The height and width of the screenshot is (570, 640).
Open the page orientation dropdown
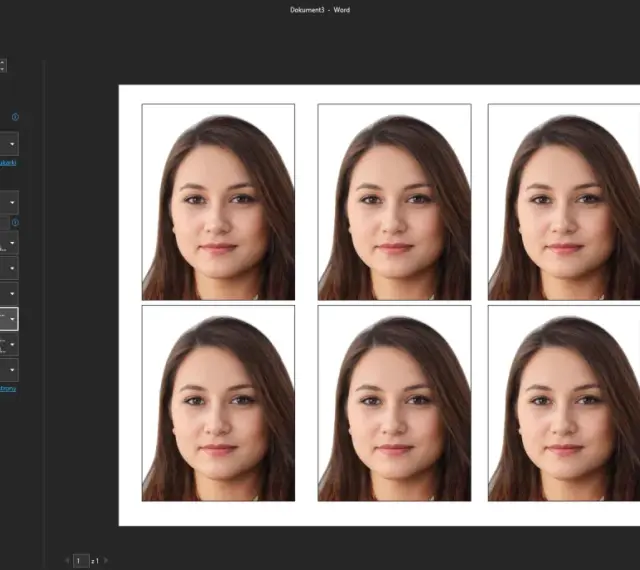(x=9, y=294)
